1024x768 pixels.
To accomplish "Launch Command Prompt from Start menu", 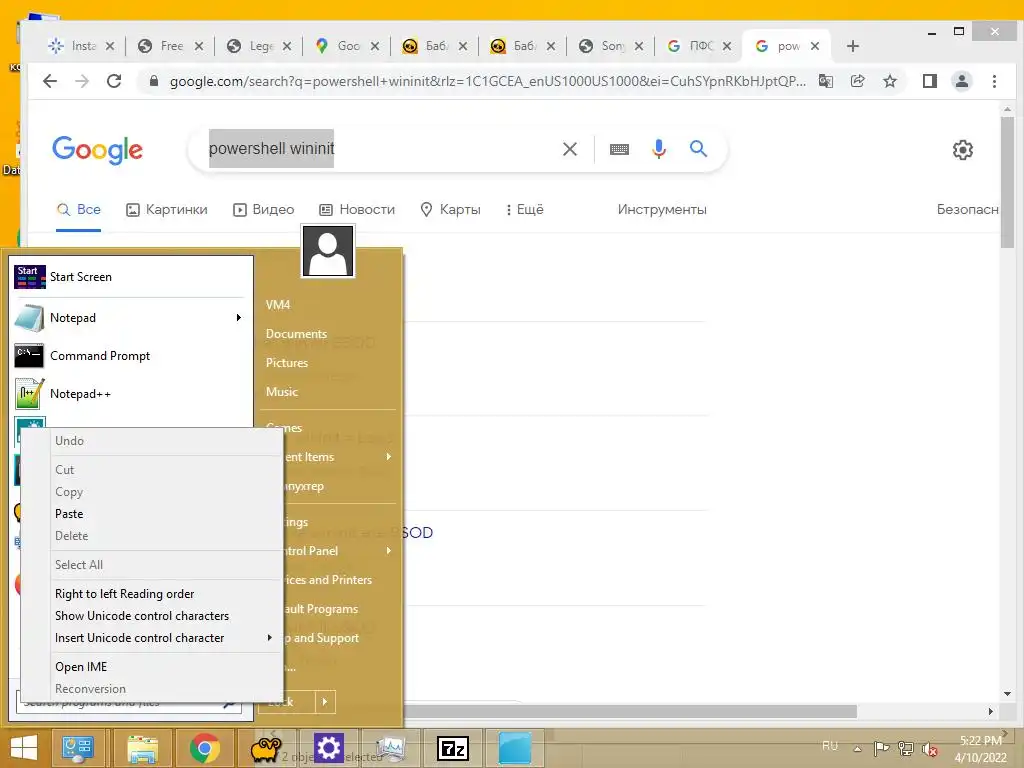I will [x=131, y=356].
